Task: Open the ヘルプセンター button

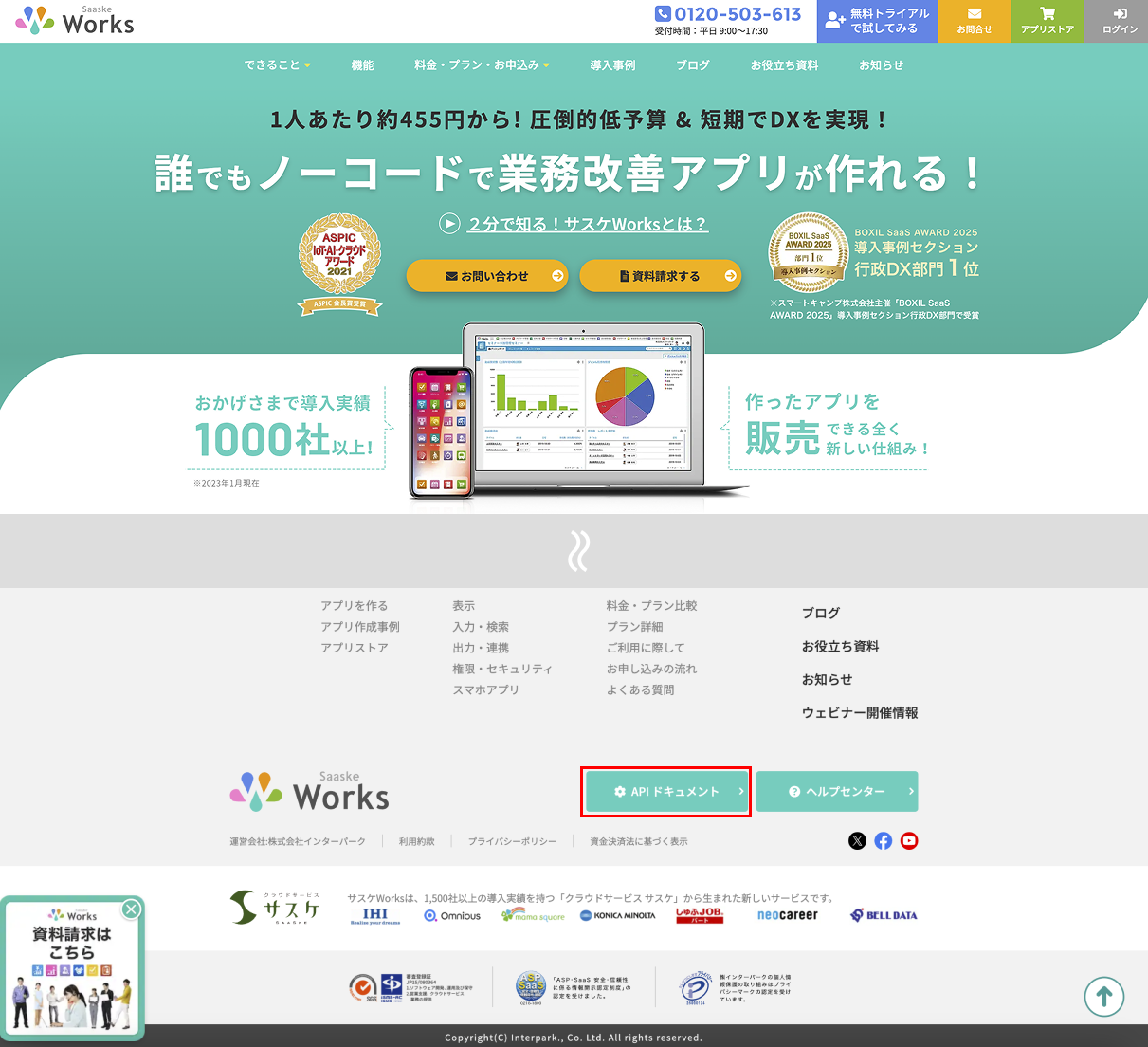Action: pos(837,792)
